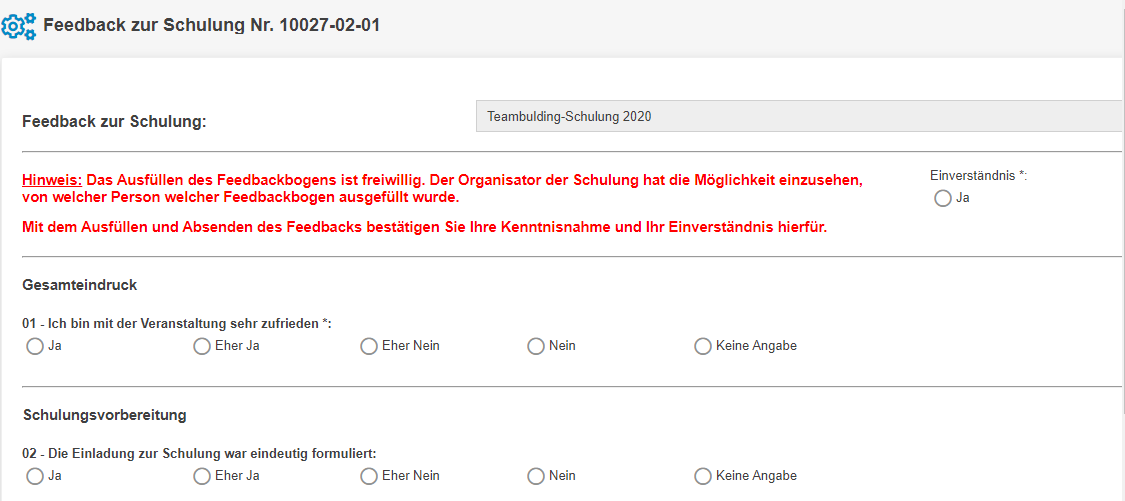Click the Teambulding-Schulung 2020 field

tap(799, 117)
